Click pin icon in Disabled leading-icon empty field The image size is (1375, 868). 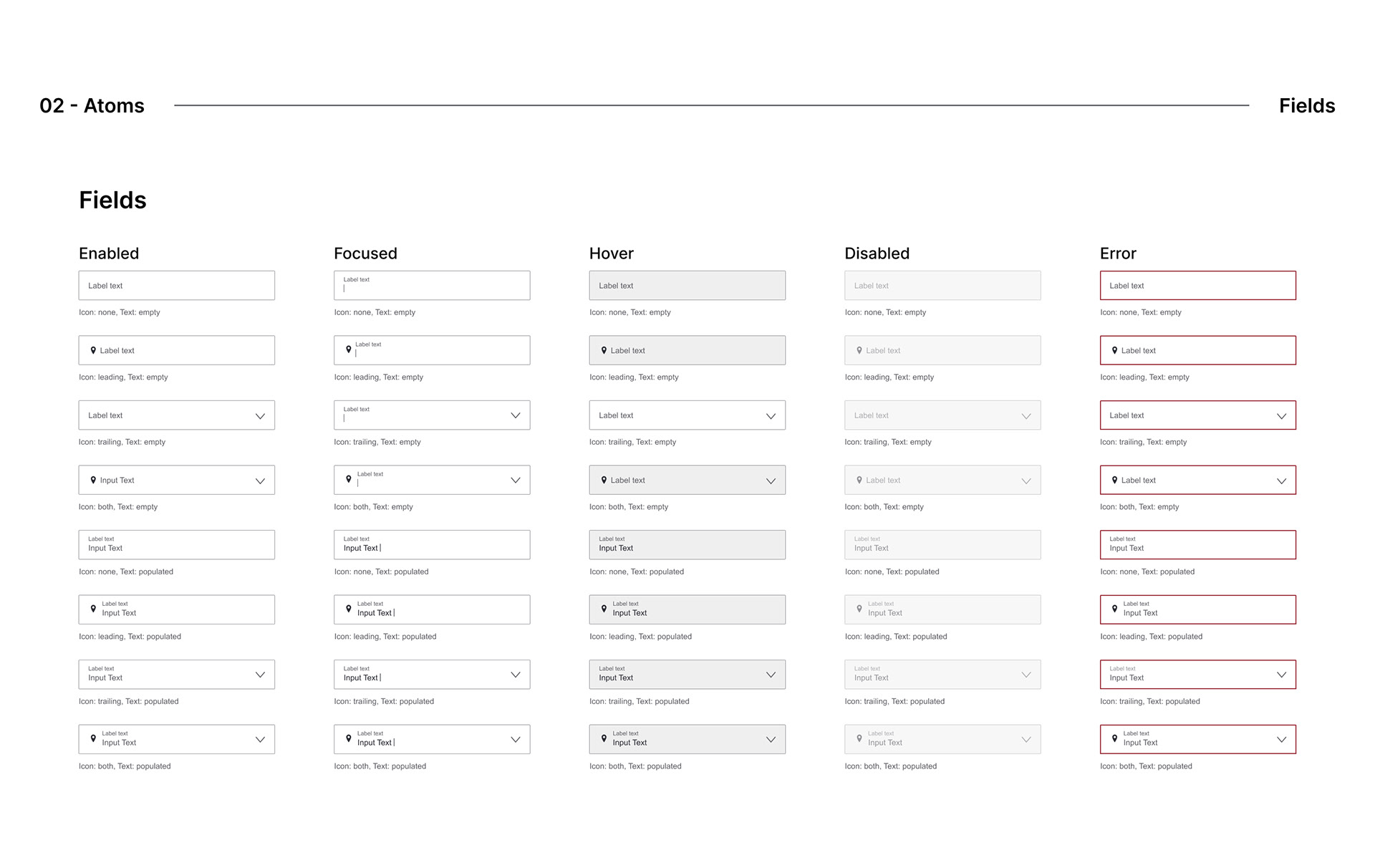(x=859, y=350)
